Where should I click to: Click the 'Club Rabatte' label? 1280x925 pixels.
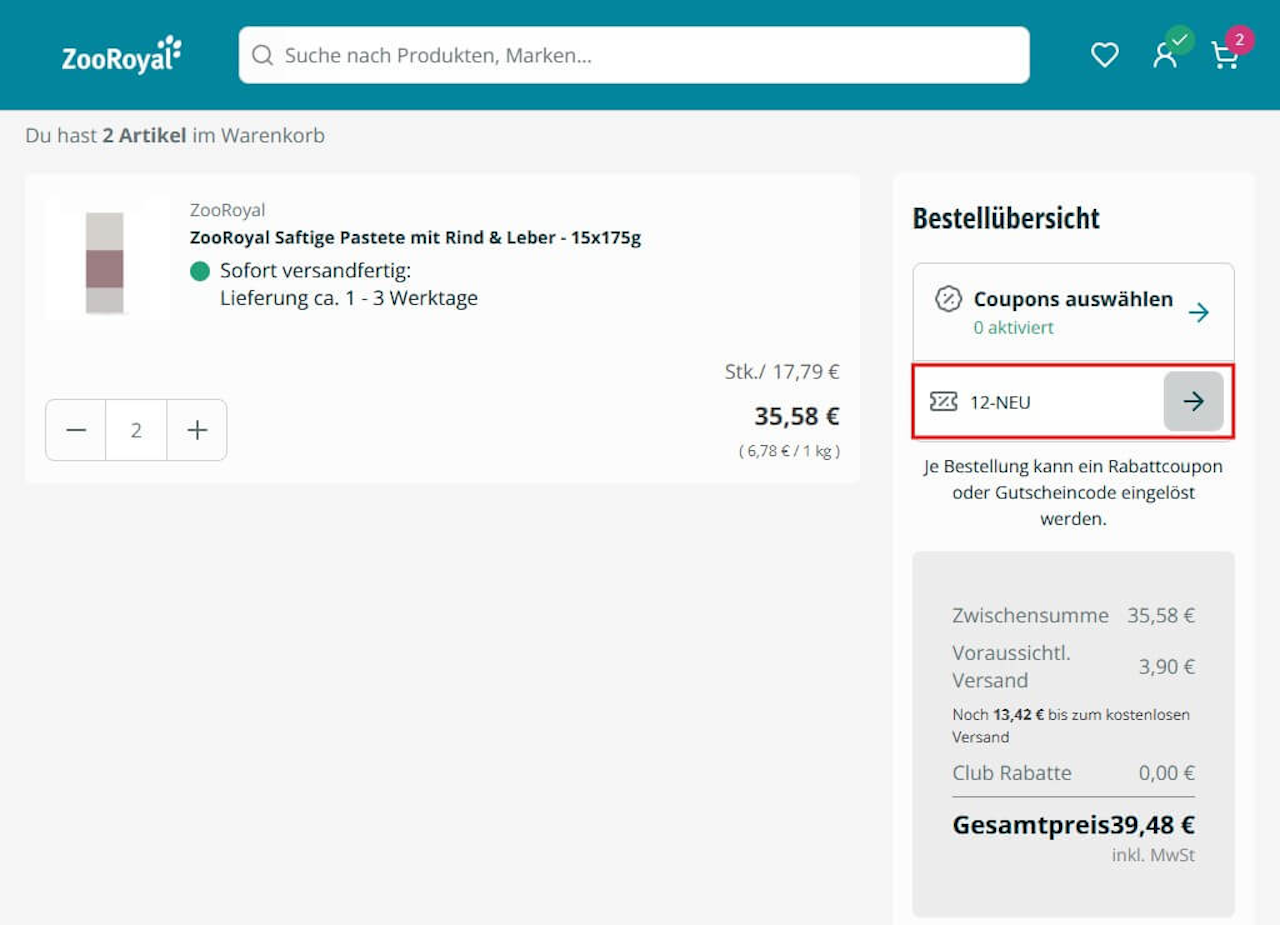[x=1012, y=772]
